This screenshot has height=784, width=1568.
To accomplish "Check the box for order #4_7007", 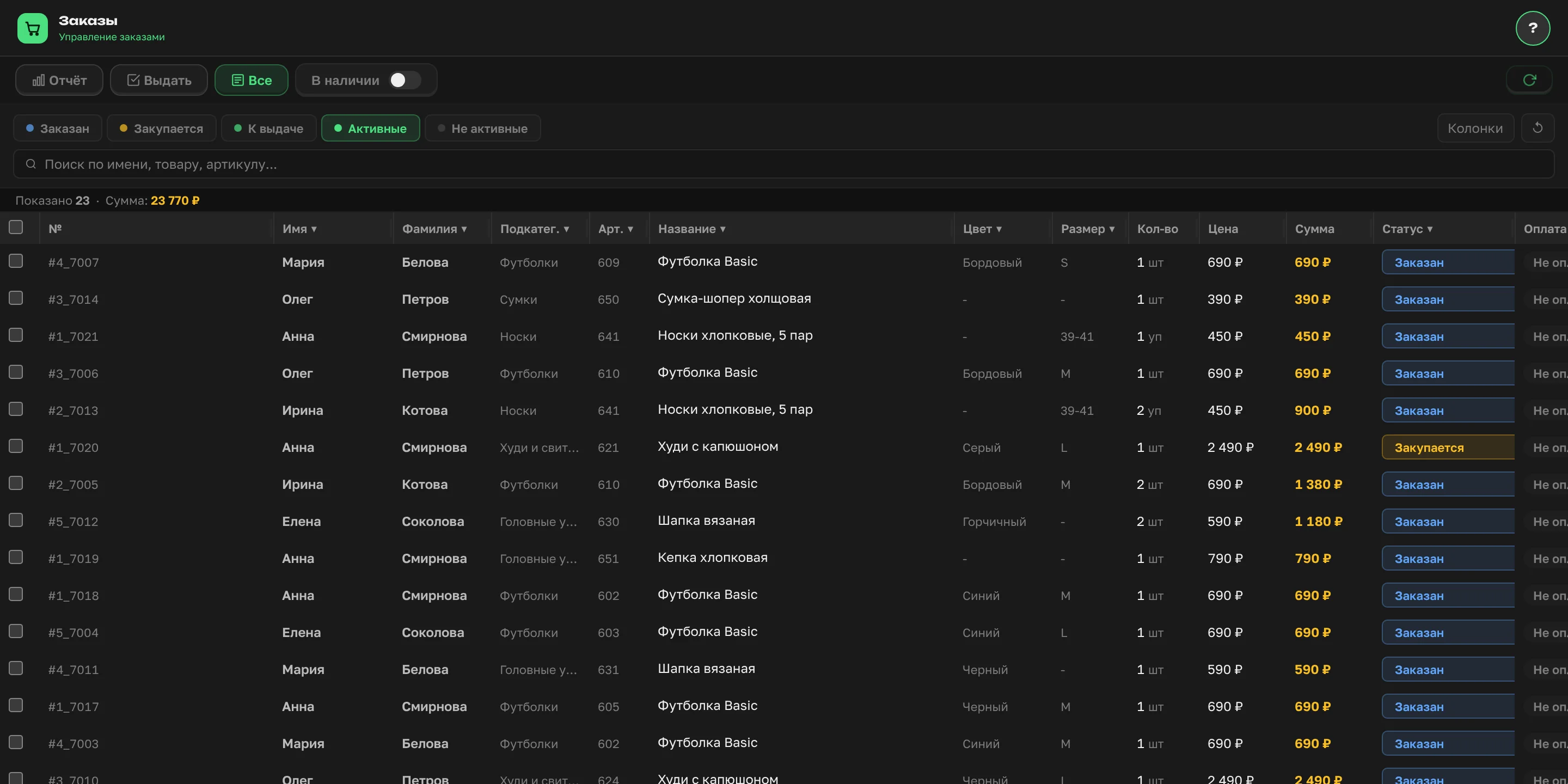I will pyautogui.click(x=16, y=261).
